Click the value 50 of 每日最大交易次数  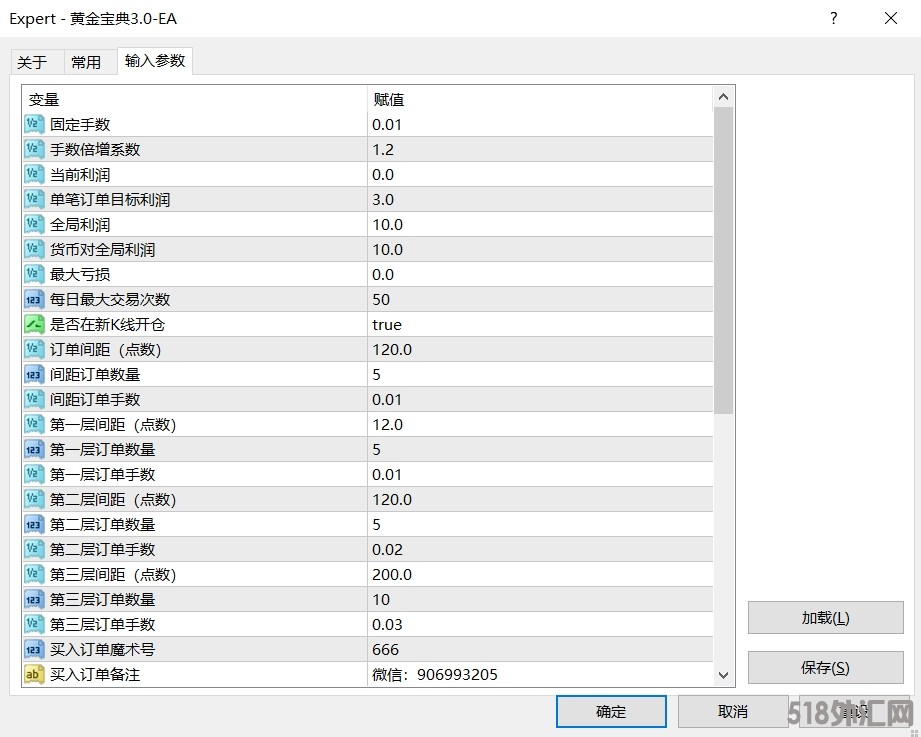tap(540, 299)
